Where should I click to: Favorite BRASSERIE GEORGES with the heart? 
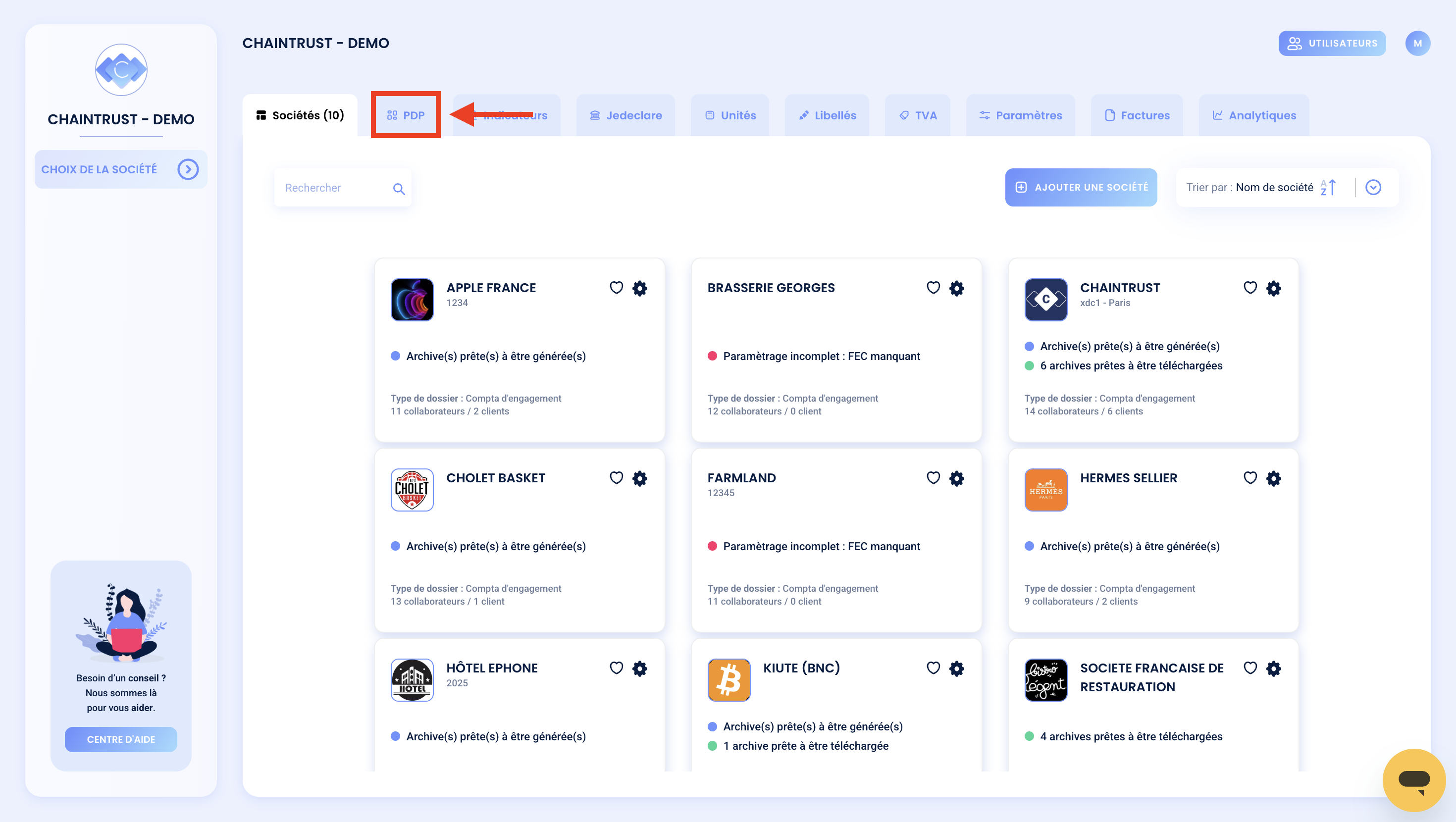pos(933,288)
